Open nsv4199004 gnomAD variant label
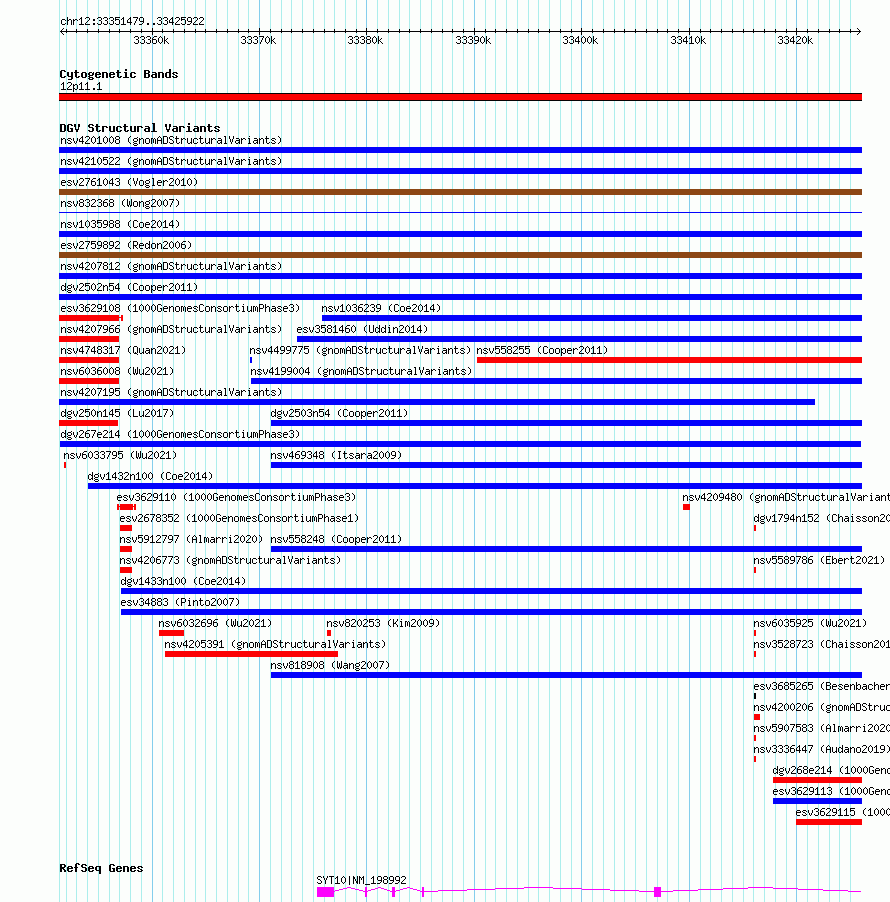The width and height of the screenshot is (890, 902). 361,372
